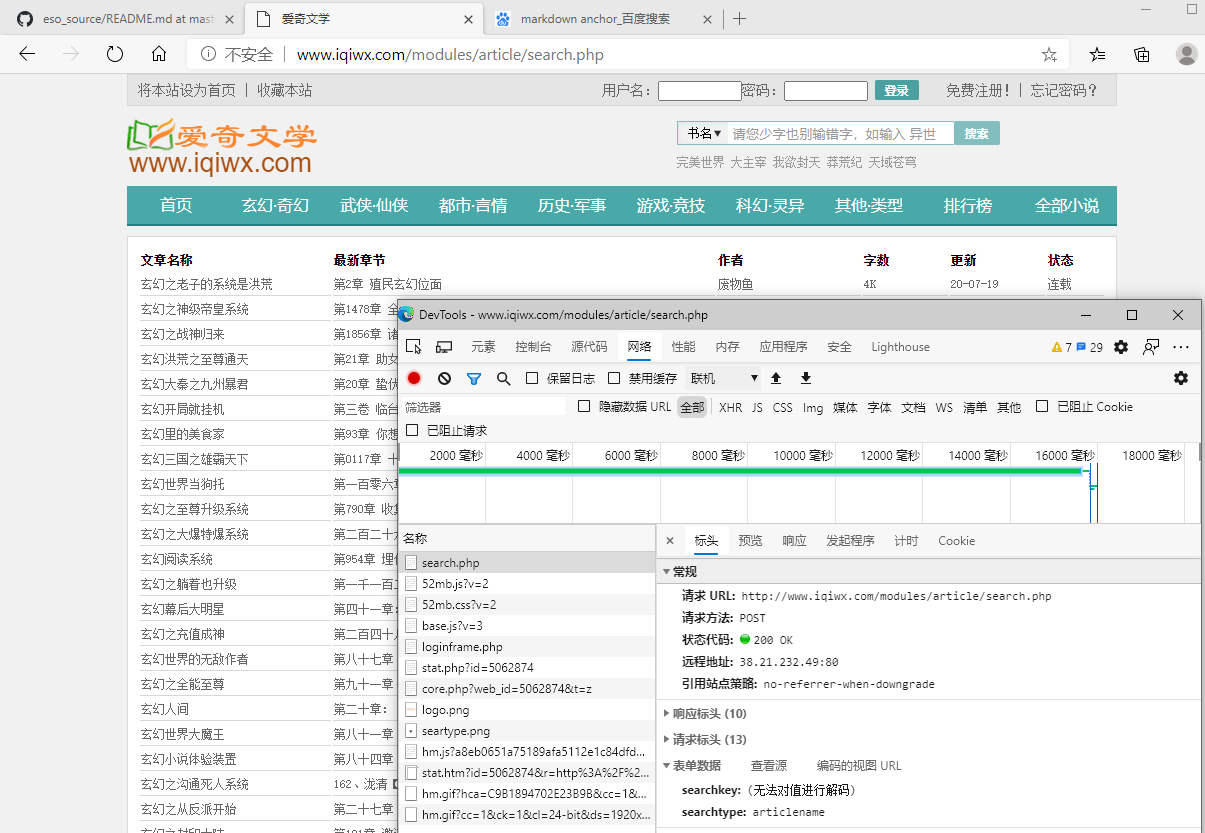Select the inspect element tool in DevTools
The height and width of the screenshot is (833, 1205).
pyautogui.click(x=413, y=346)
